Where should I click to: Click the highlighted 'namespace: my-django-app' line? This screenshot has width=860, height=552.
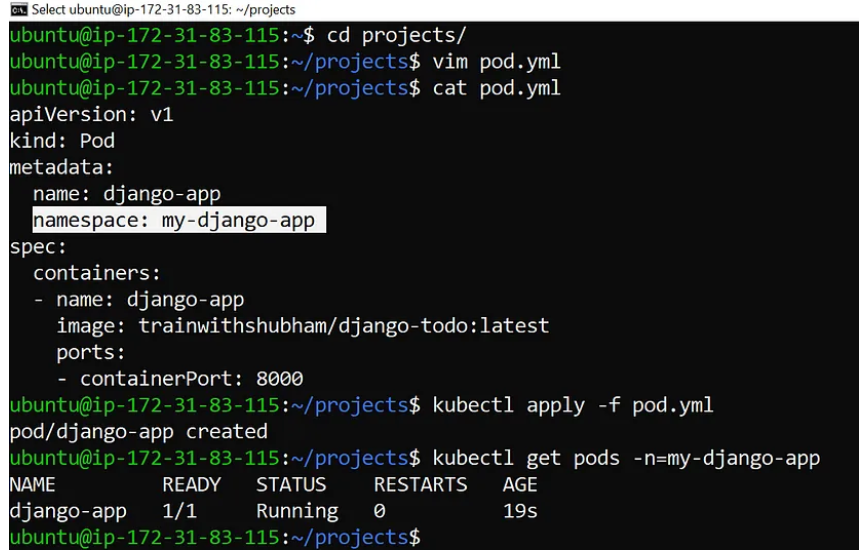(x=179, y=220)
